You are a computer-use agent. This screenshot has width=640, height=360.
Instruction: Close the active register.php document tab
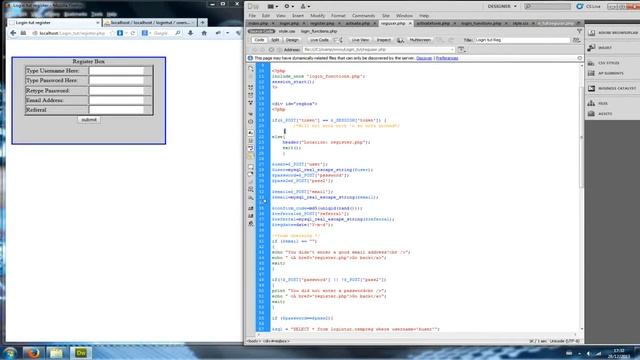click(410, 24)
